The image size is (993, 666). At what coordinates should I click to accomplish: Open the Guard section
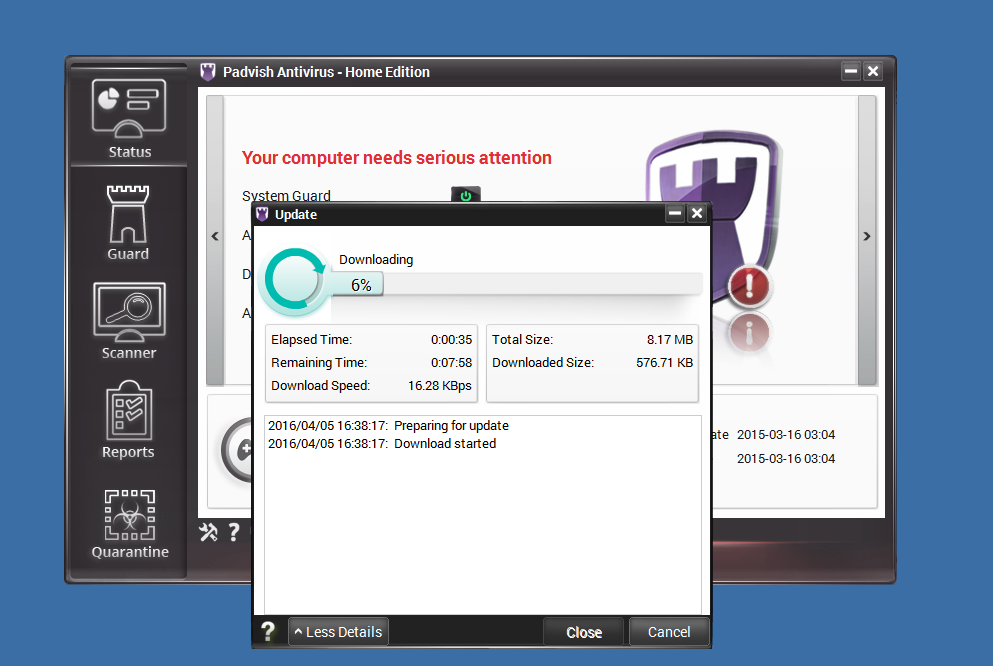[128, 222]
